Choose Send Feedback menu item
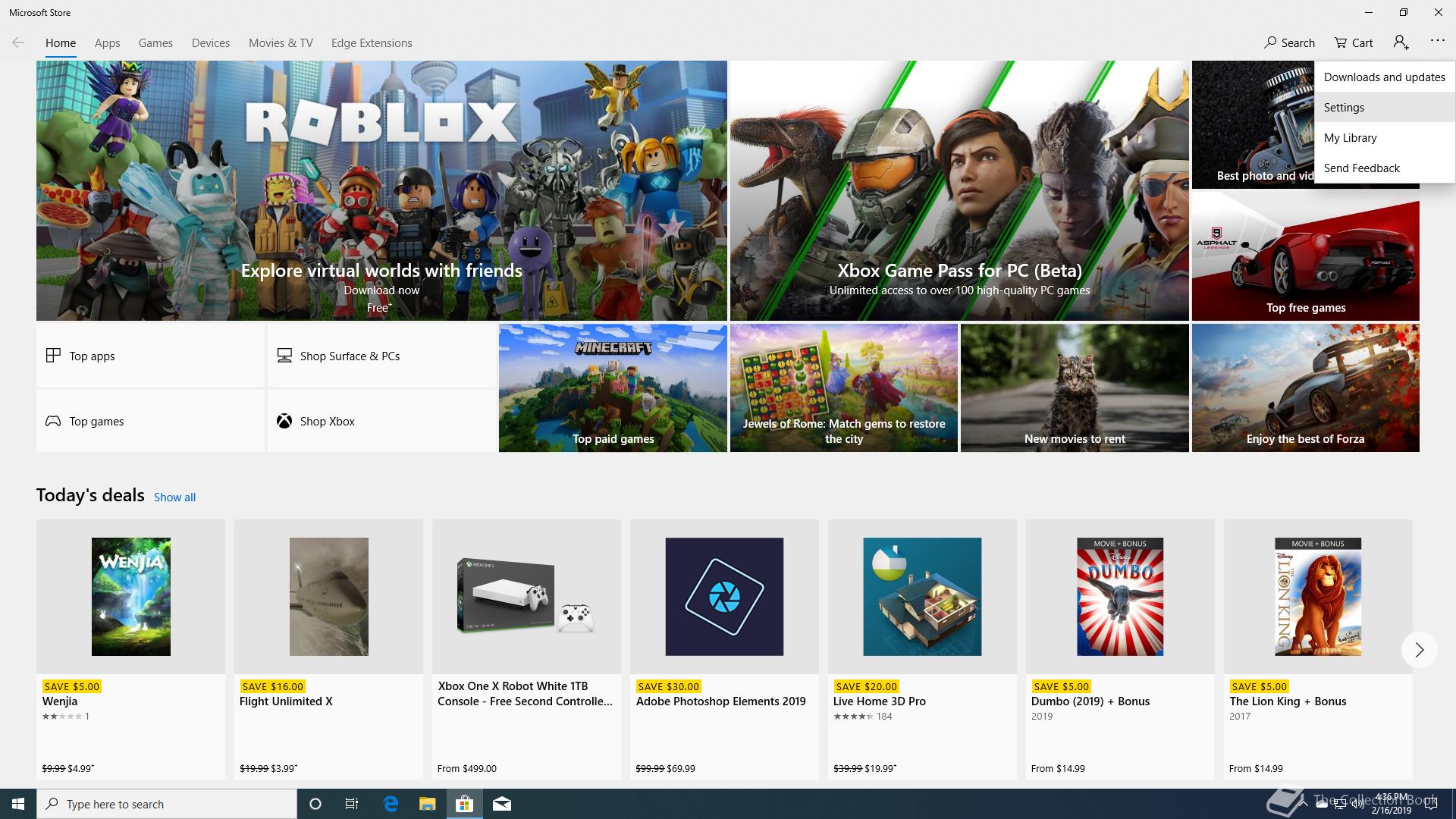 (1384, 168)
